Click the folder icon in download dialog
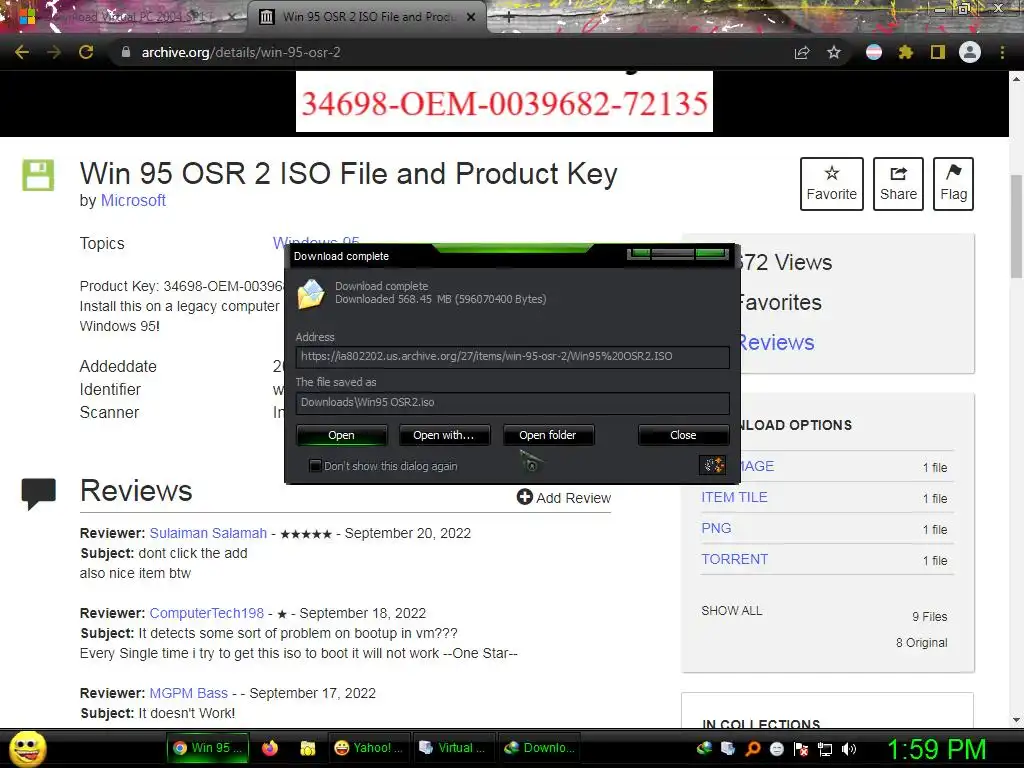 pyautogui.click(x=311, y=294)
